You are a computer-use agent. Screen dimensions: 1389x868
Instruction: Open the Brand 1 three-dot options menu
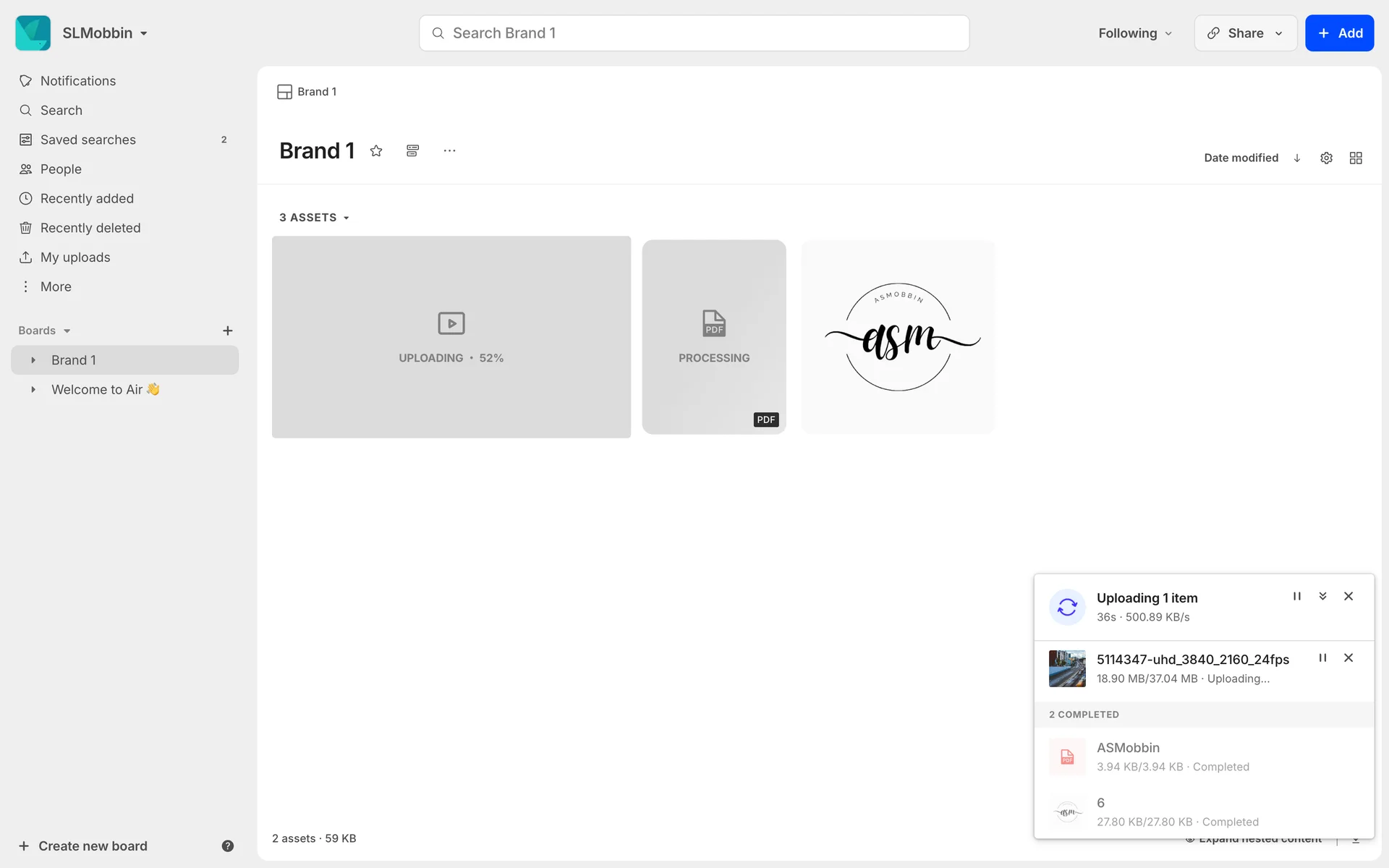(x=449, y=150)
